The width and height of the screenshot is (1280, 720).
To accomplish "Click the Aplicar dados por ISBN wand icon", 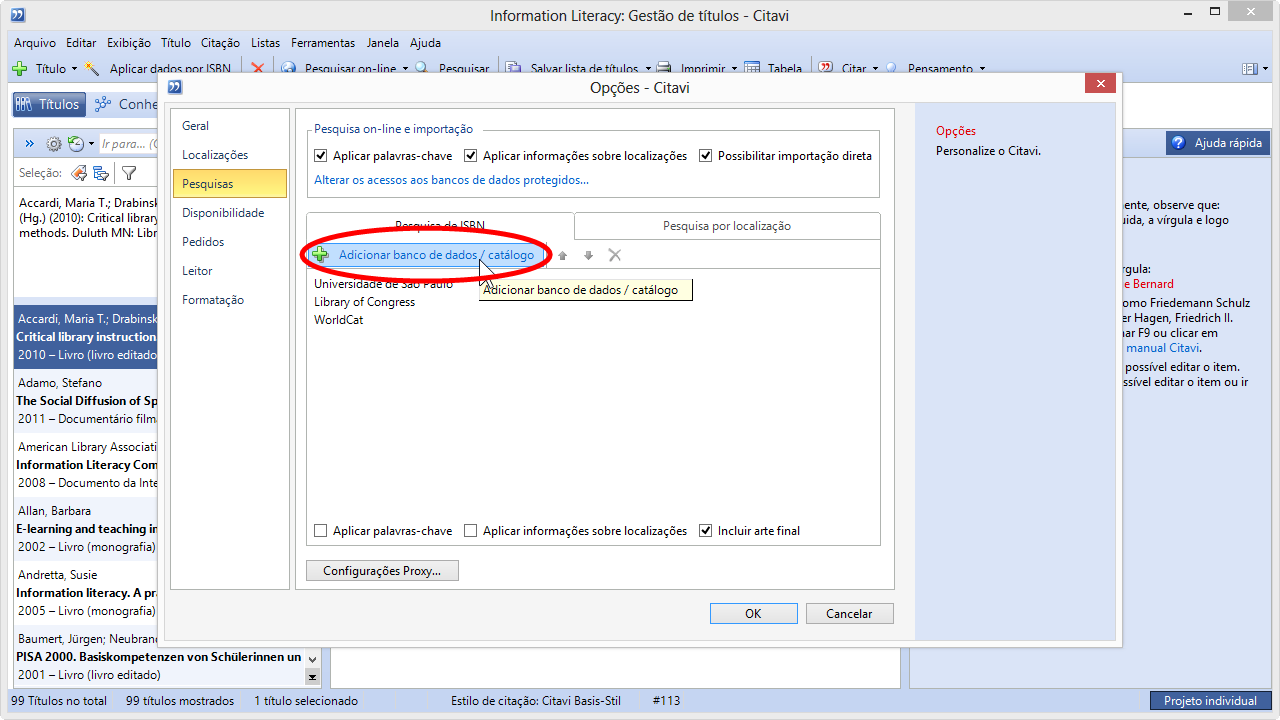I will click(93, 69).
